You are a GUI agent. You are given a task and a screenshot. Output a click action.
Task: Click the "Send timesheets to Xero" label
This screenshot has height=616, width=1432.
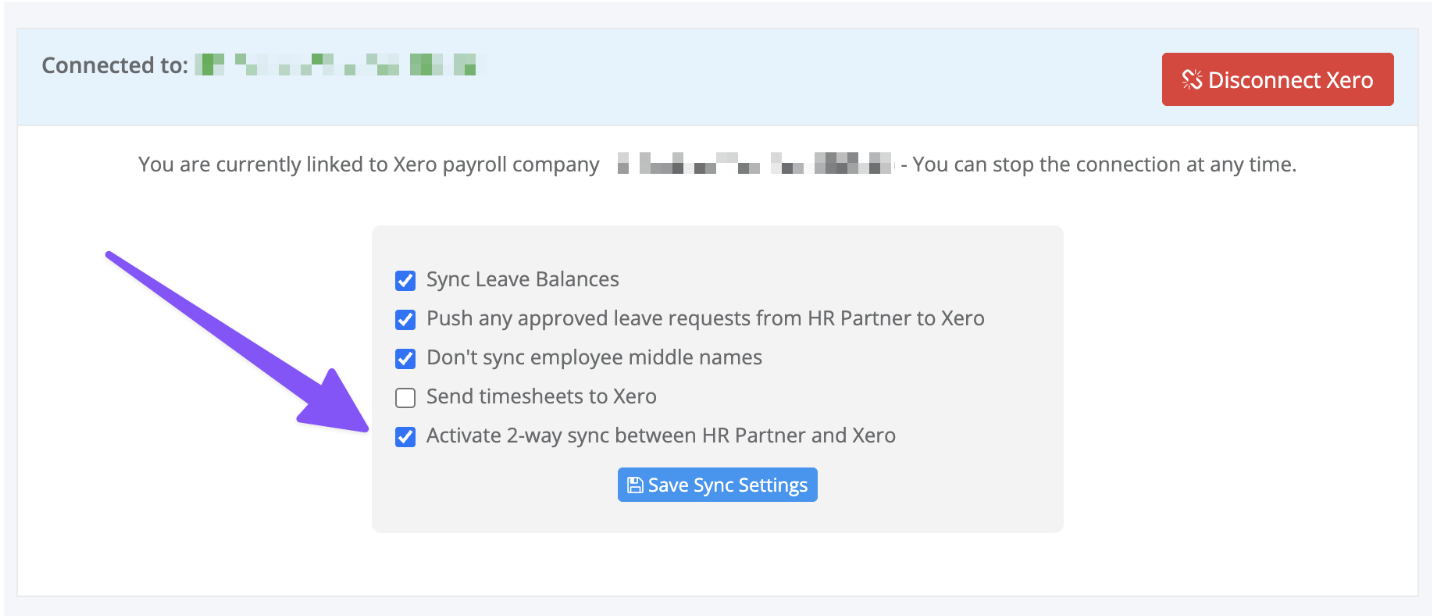pos(541,396)
